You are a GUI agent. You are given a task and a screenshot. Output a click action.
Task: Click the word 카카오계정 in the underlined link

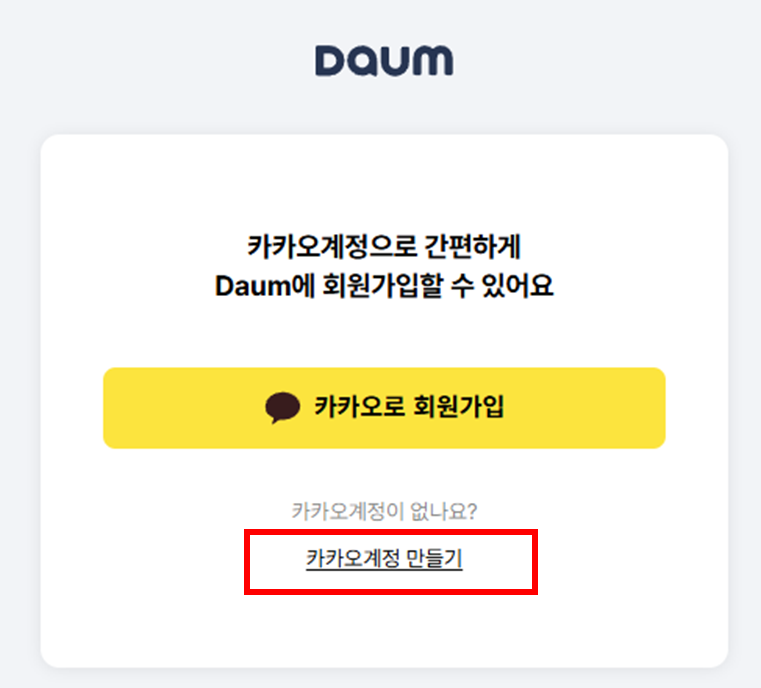[x=354, y=559]
